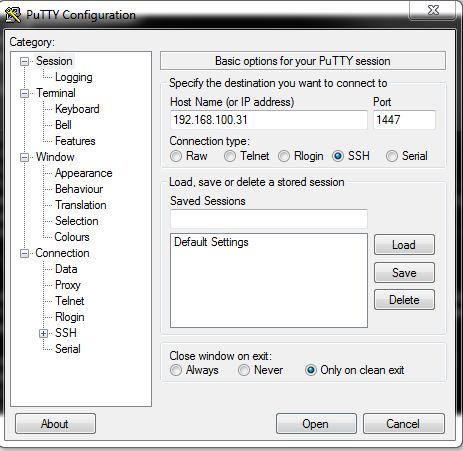The height and width of the screenshot is (451, 463).
Task: Collapse the Connection tree node
Action: 24,253
